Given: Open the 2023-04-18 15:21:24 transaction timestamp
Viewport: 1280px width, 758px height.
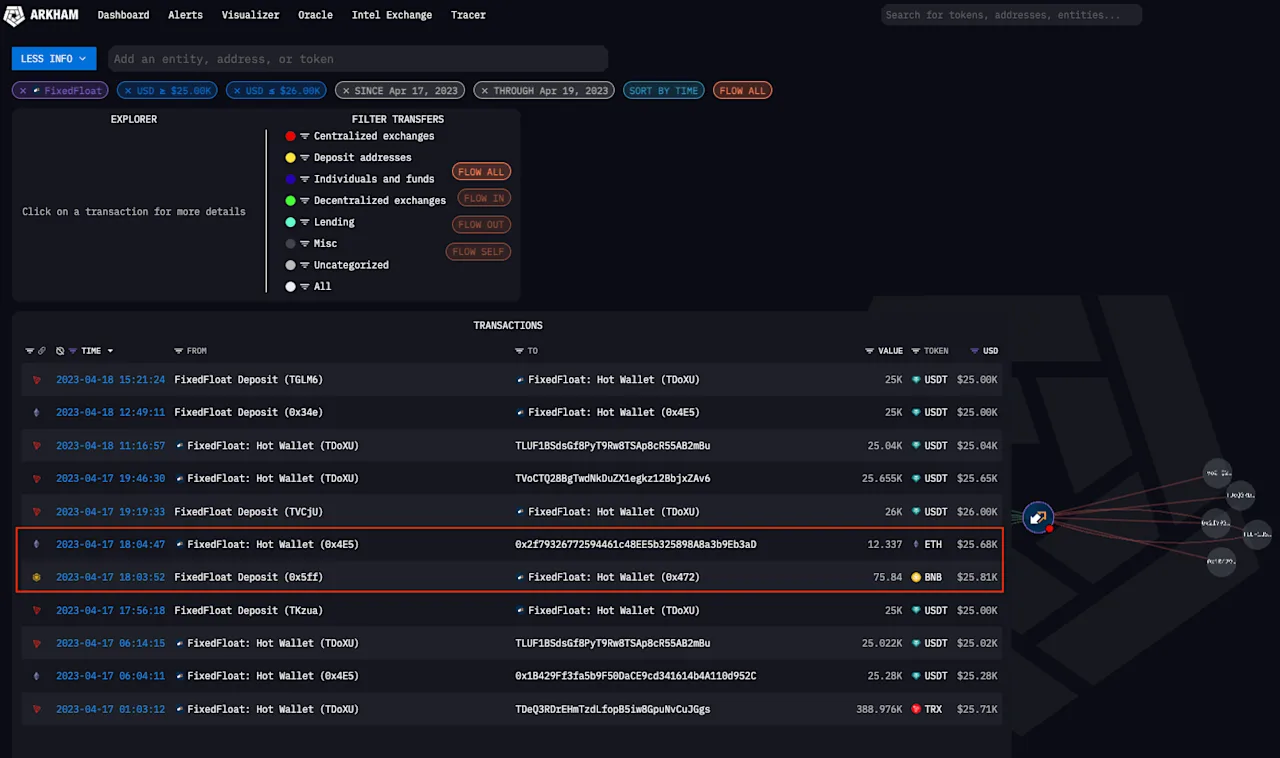Looking at the screenshot, I should (111, 380).
